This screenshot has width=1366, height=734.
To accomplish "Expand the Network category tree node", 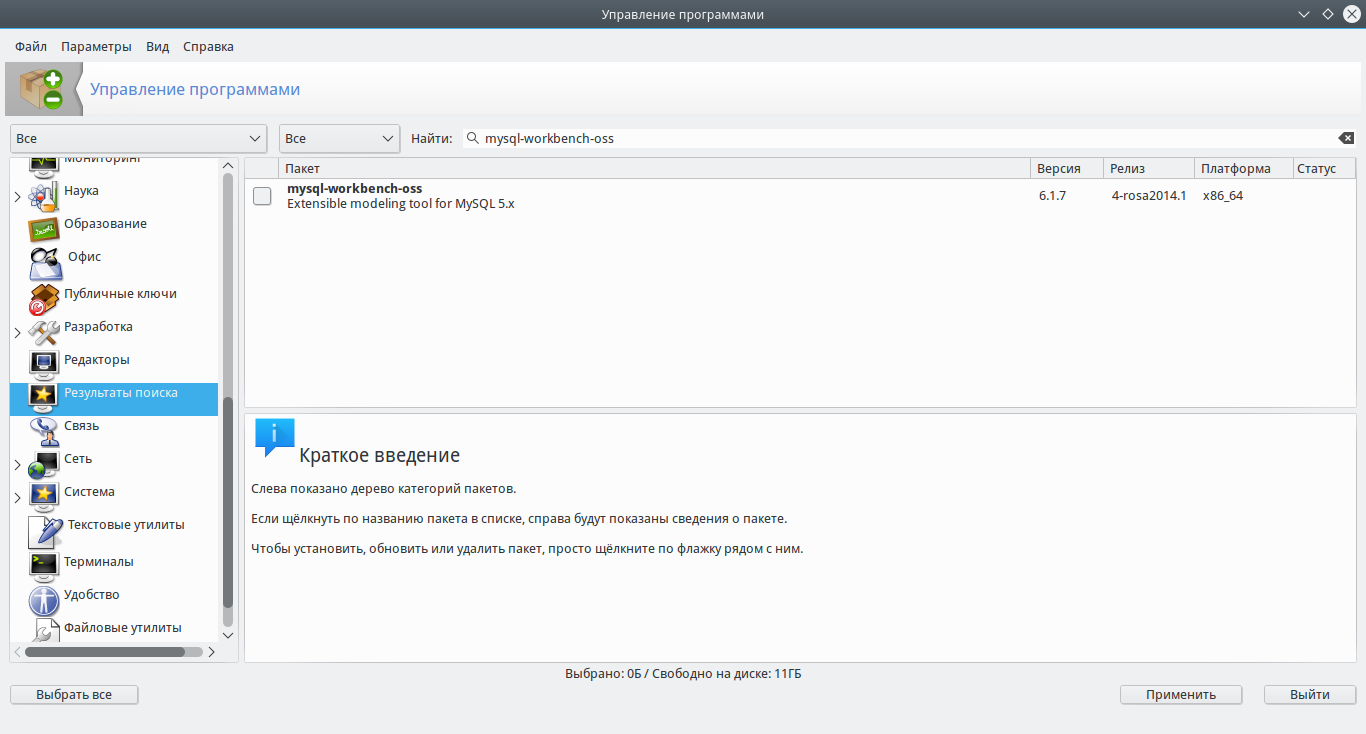I will [x=17, y=465].
